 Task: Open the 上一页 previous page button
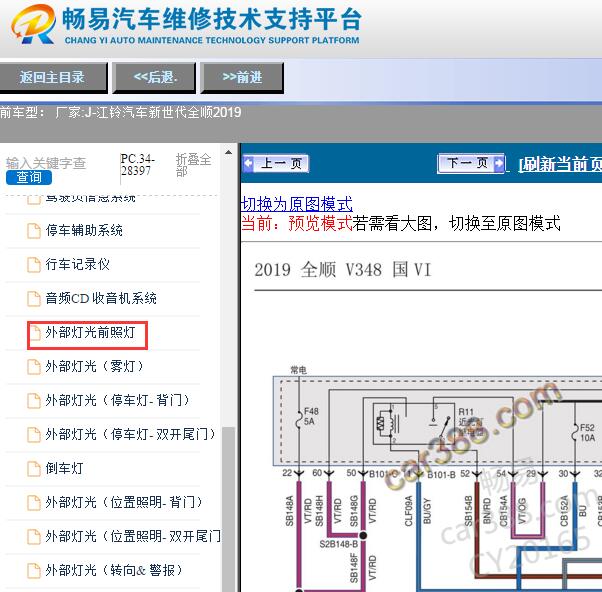click(x=276, y=164)
